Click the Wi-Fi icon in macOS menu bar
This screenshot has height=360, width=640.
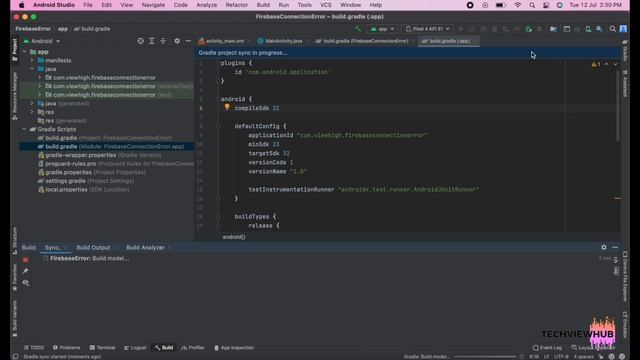coord(518,5)
